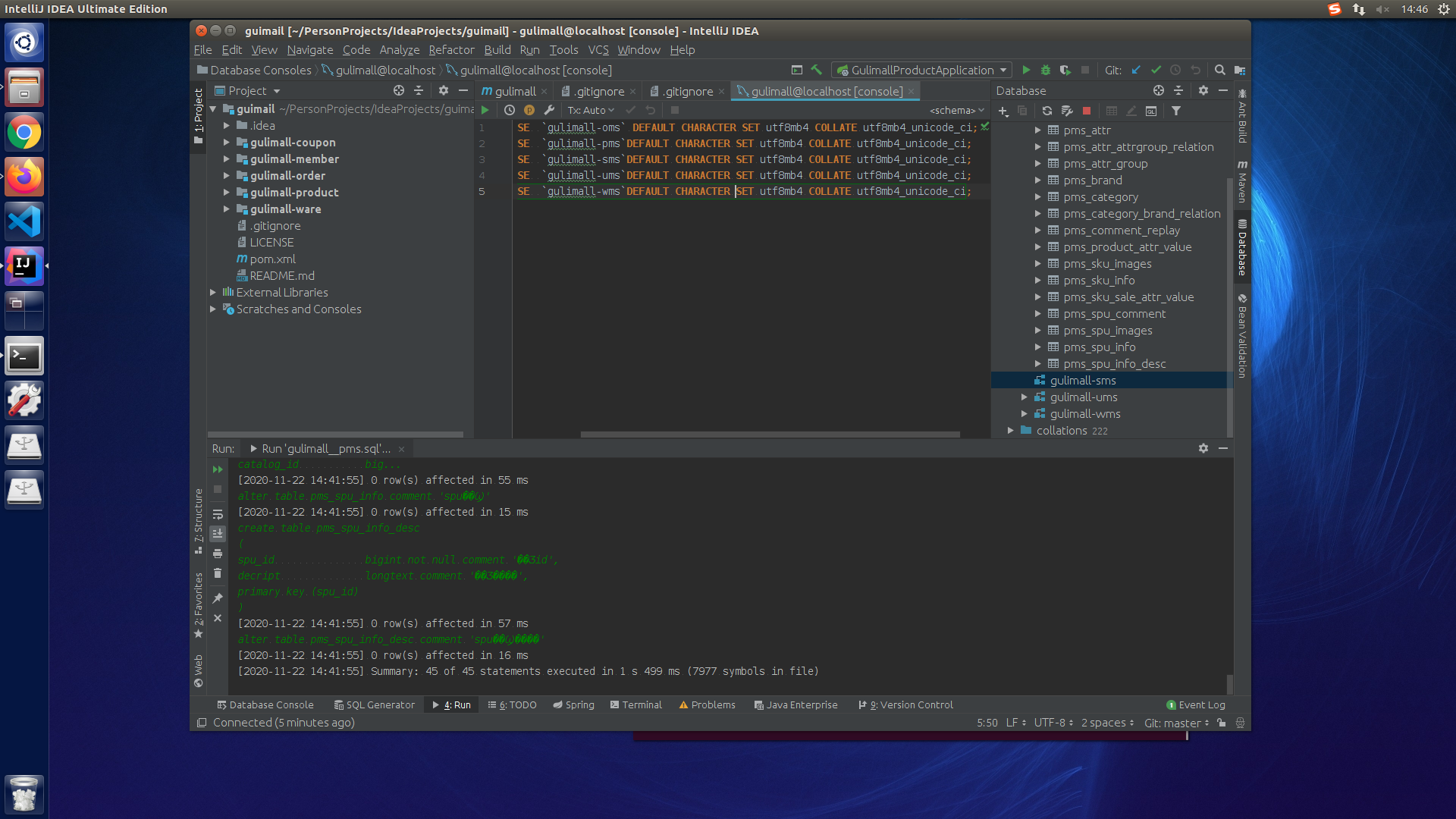The width and height of the screenshot is (1456, 819).
Task: Click the Git update project arrow
Action: (x=1136, y=71)
